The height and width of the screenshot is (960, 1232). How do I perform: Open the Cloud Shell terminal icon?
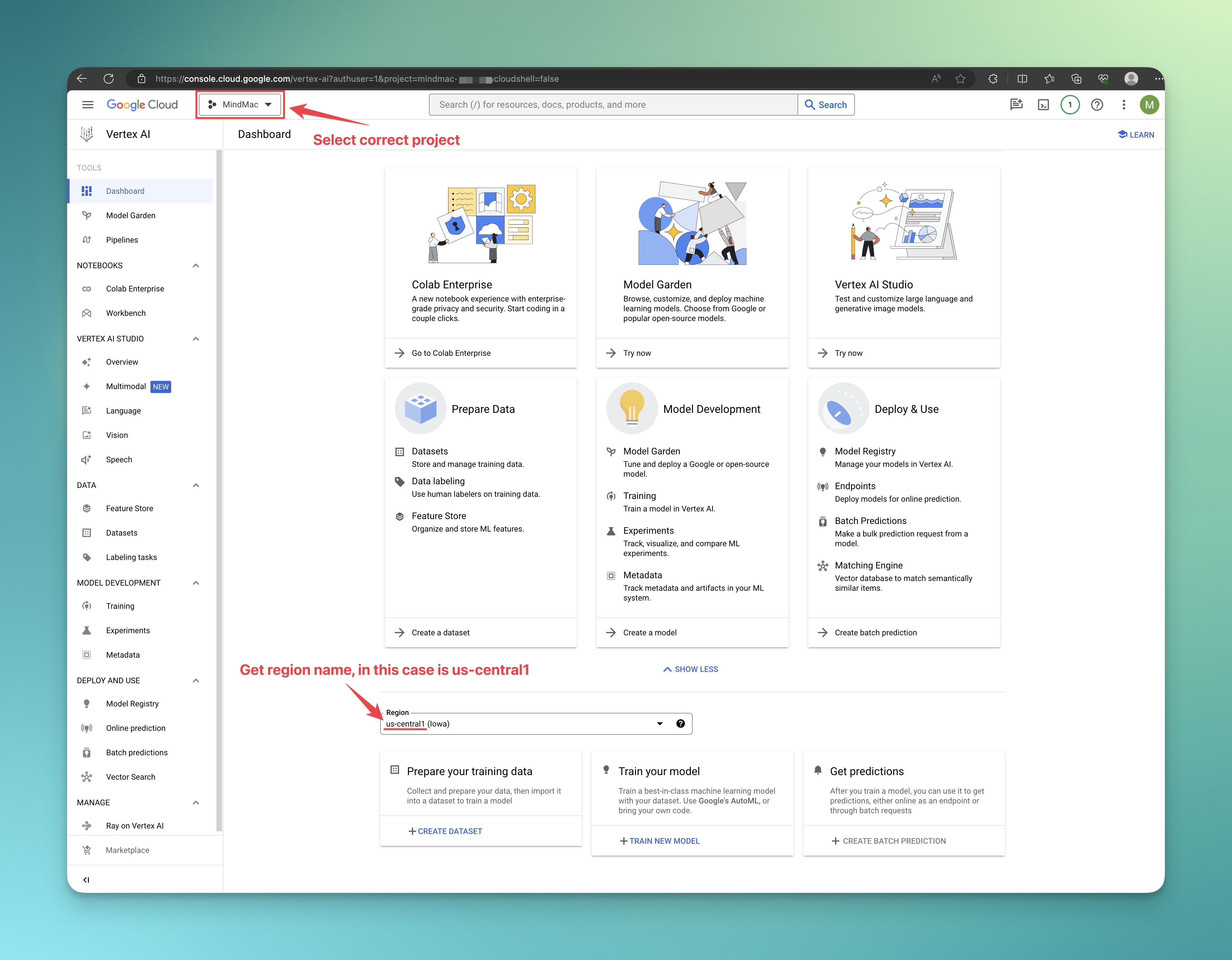pyautogui.click(x=1043, y=105)
